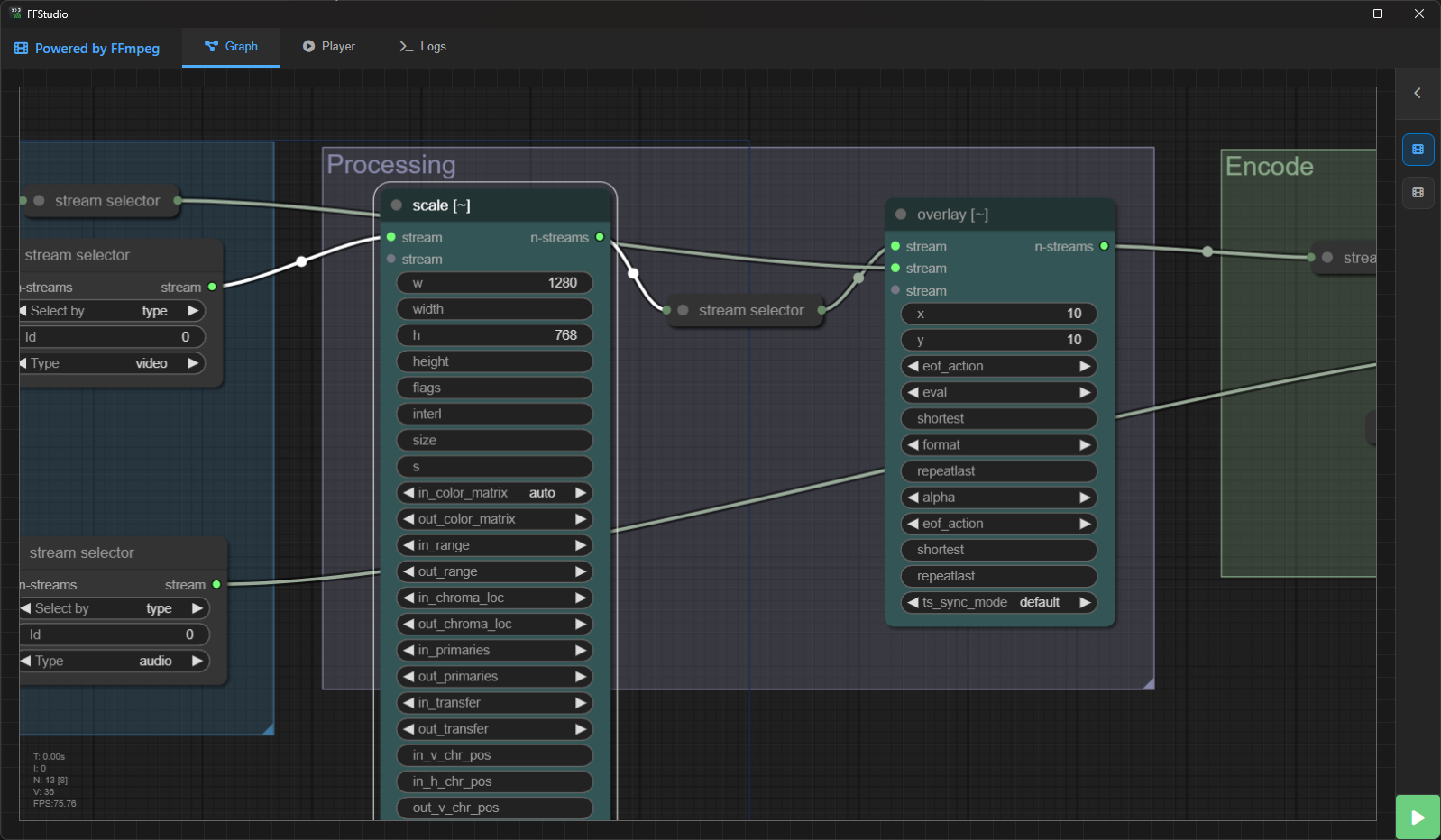The image size is (1441, 840).
Task: Toggle the scale node collapse dot
Action: tap(397, 205)
